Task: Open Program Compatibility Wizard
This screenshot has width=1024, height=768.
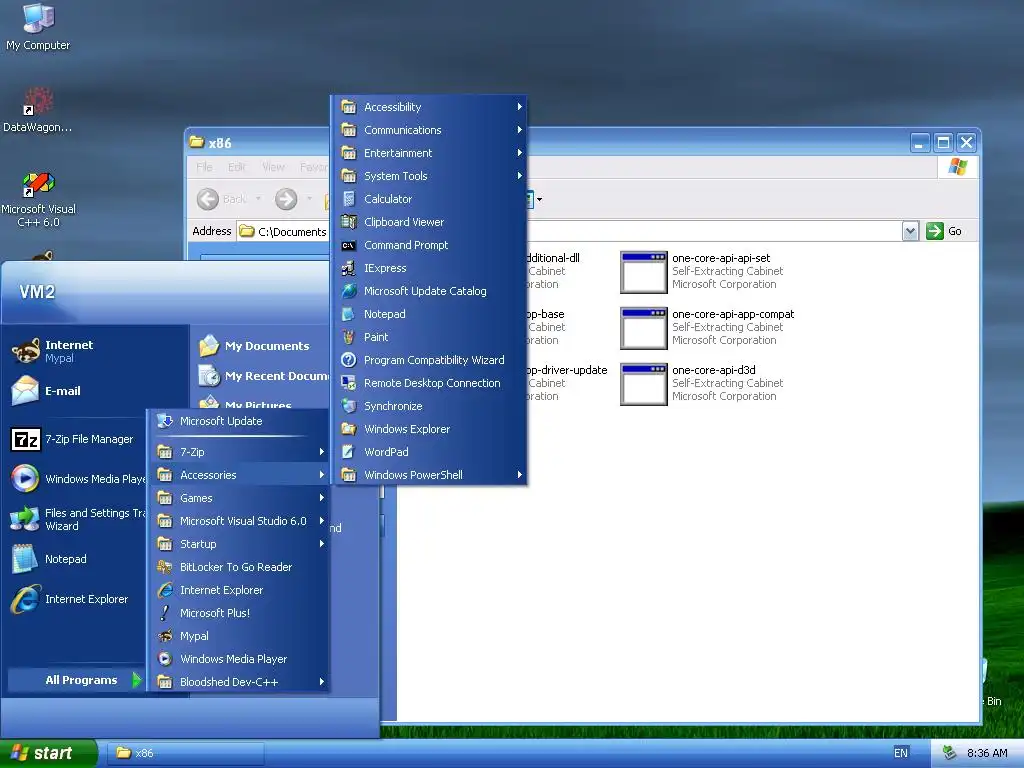Action: tap(429, 360)
